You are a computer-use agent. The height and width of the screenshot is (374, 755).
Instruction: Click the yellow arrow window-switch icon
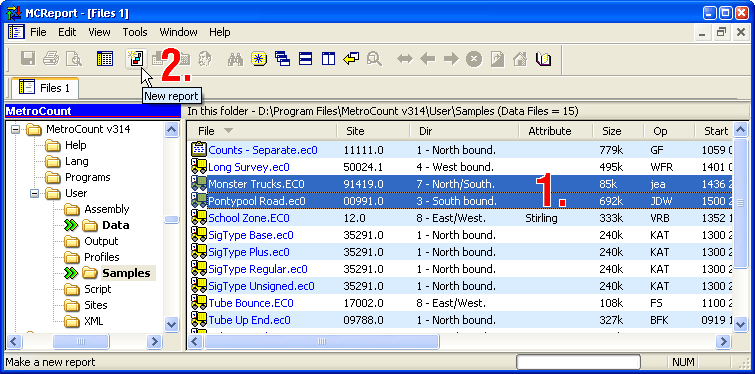(351, 59)
